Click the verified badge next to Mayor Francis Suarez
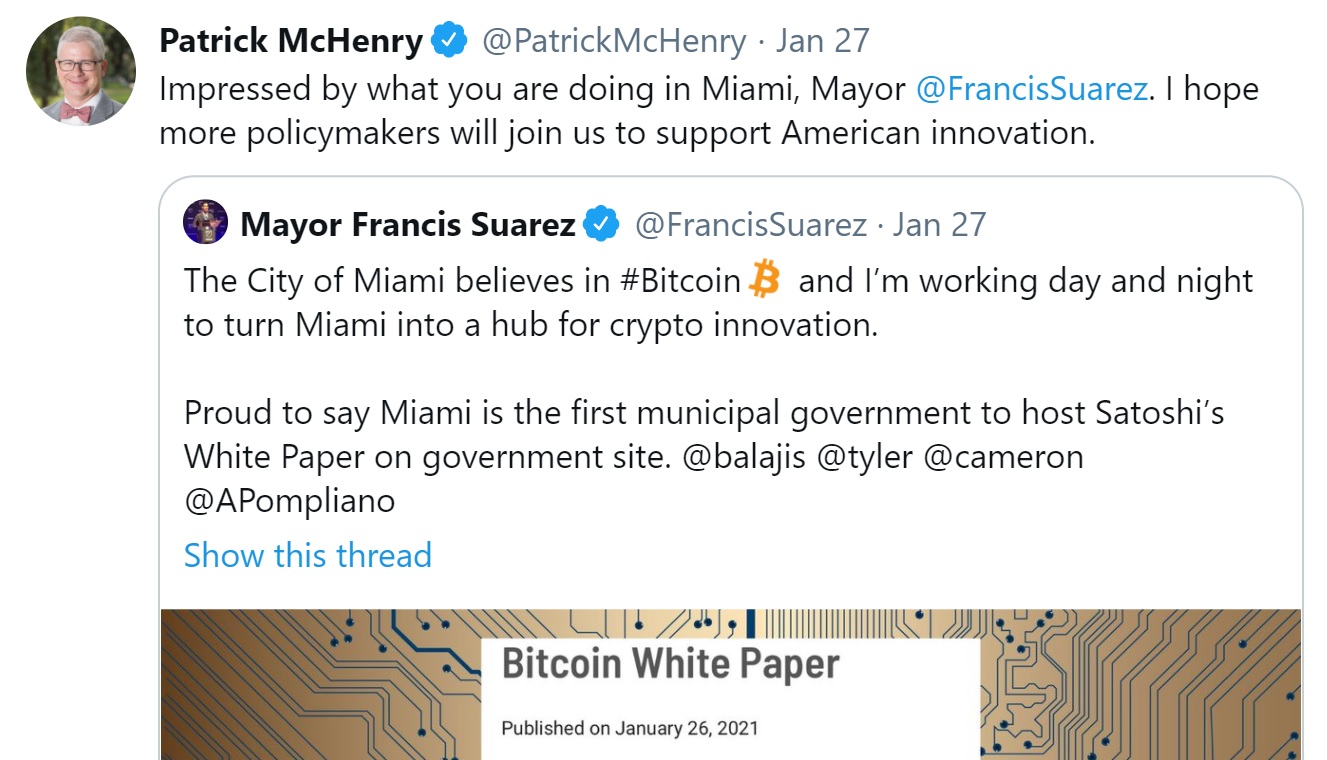Viewport: 1327px width, 760px height. (601, 224)
